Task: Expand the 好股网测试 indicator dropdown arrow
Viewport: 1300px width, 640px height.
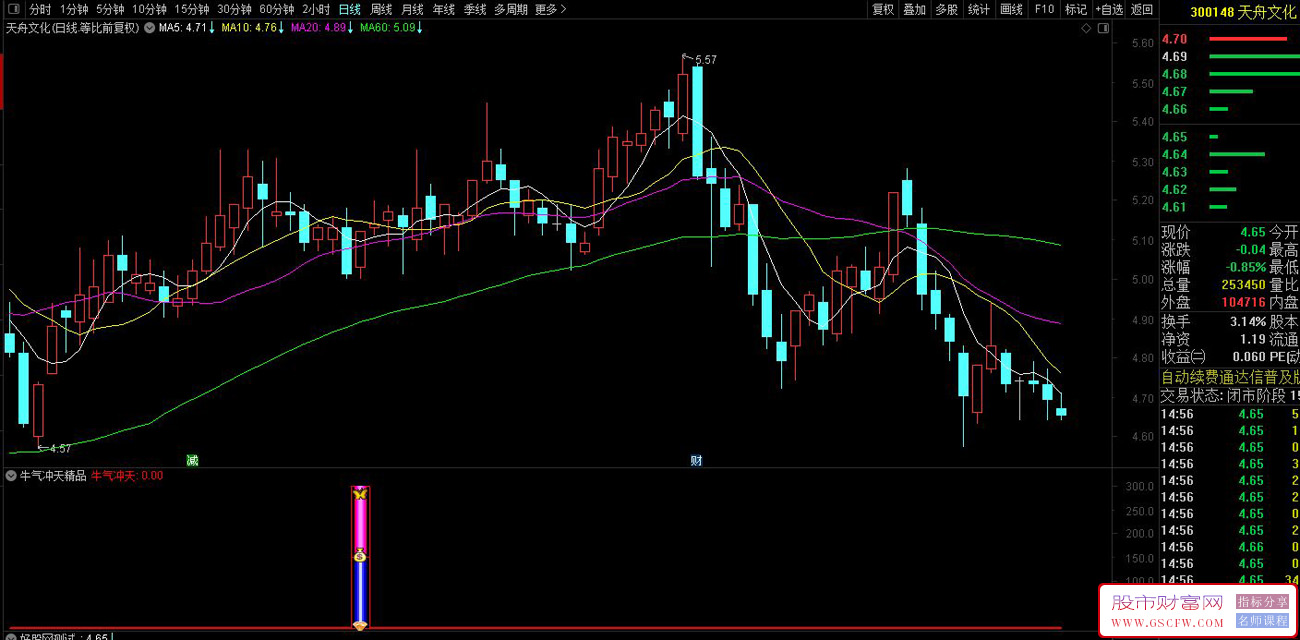Action: pos(11,636)
